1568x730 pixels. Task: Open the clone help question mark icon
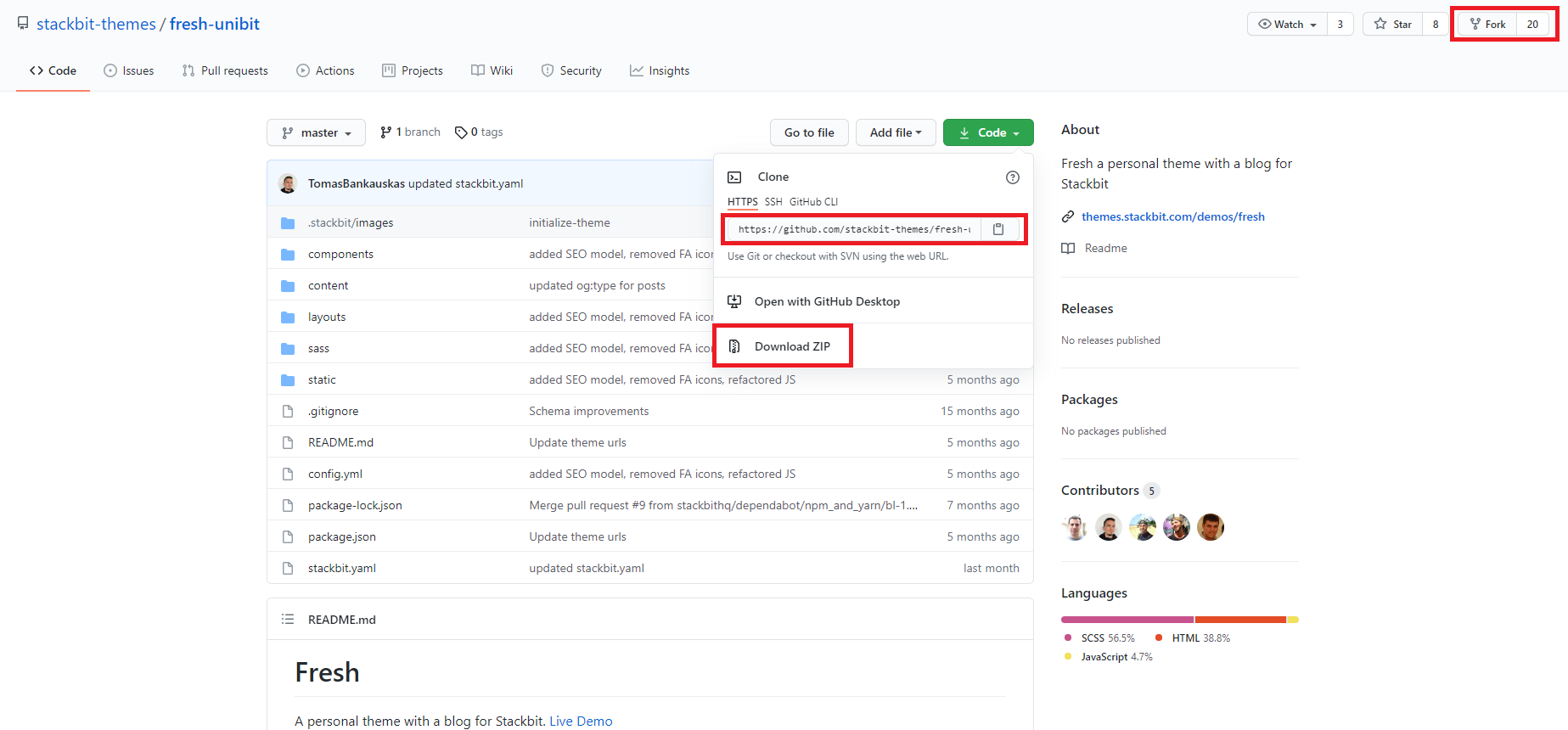[x=1013, y=177]
